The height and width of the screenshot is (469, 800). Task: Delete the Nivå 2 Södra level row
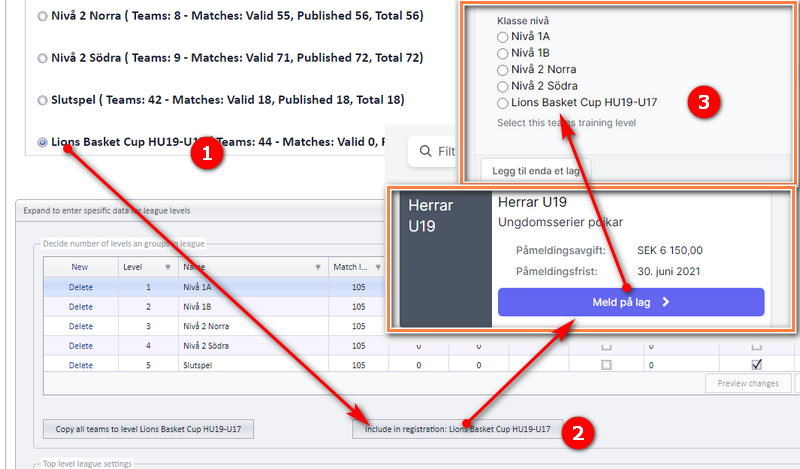(81, 346)
